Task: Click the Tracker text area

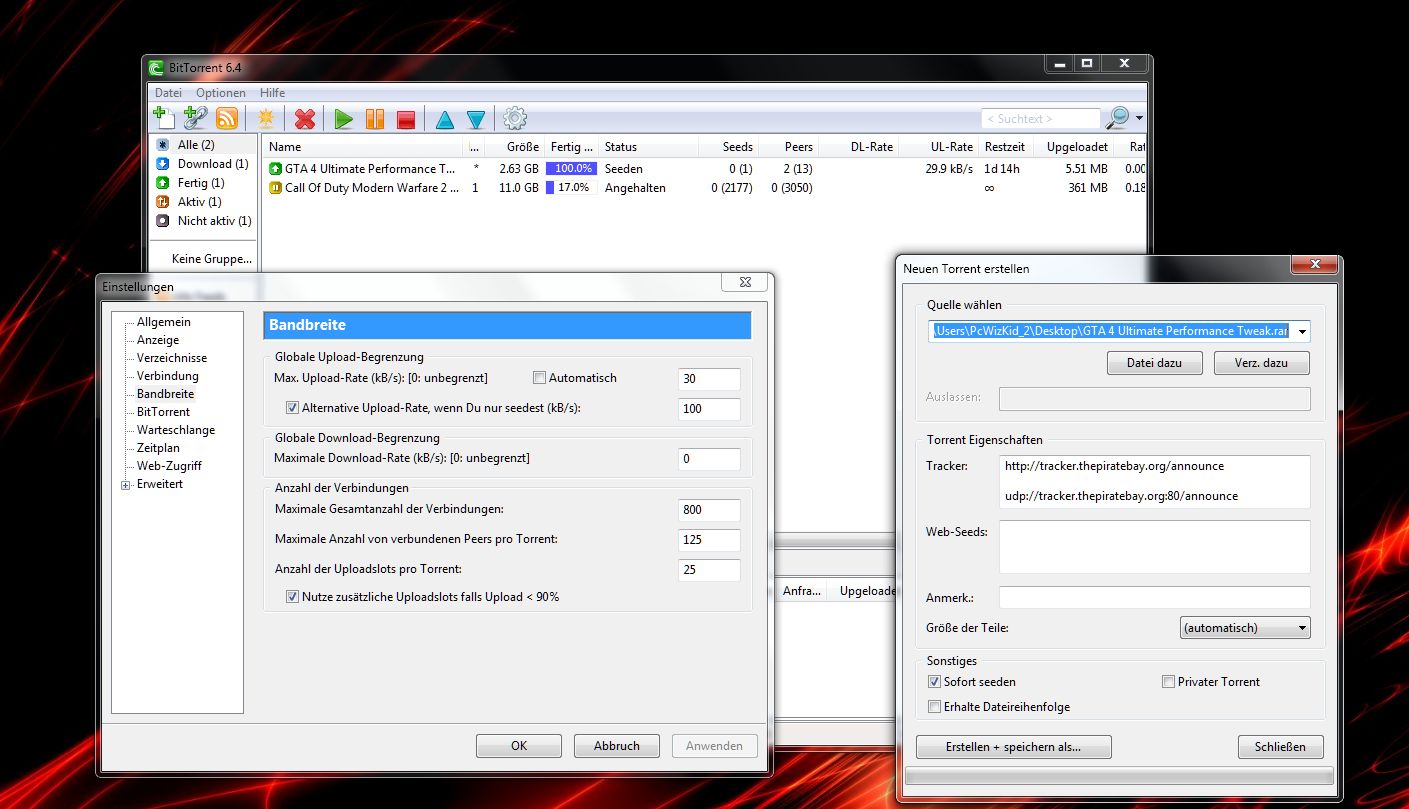Action: tap(1154, 481)
